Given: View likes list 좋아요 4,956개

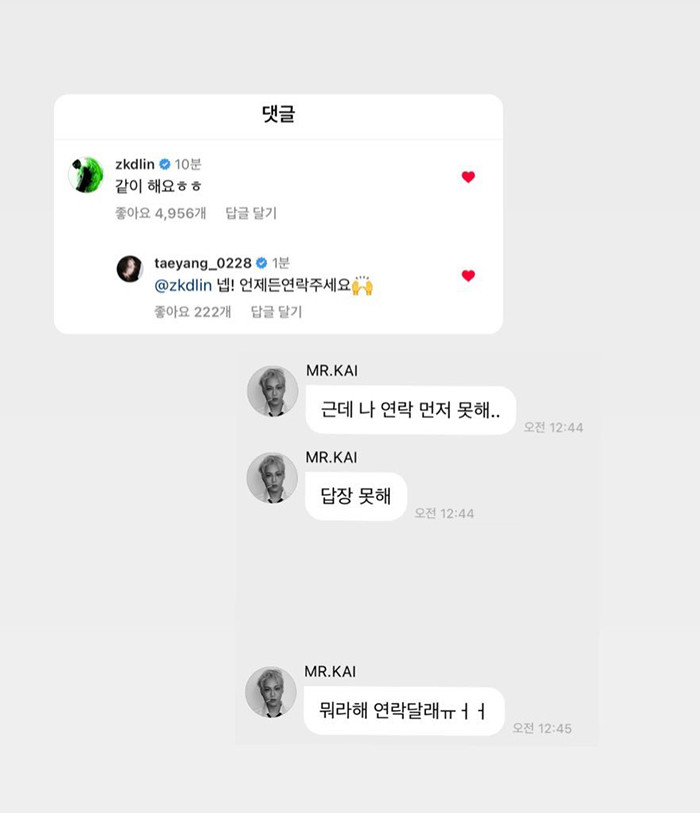Looking at the screenshot, I should coord(160,213).
